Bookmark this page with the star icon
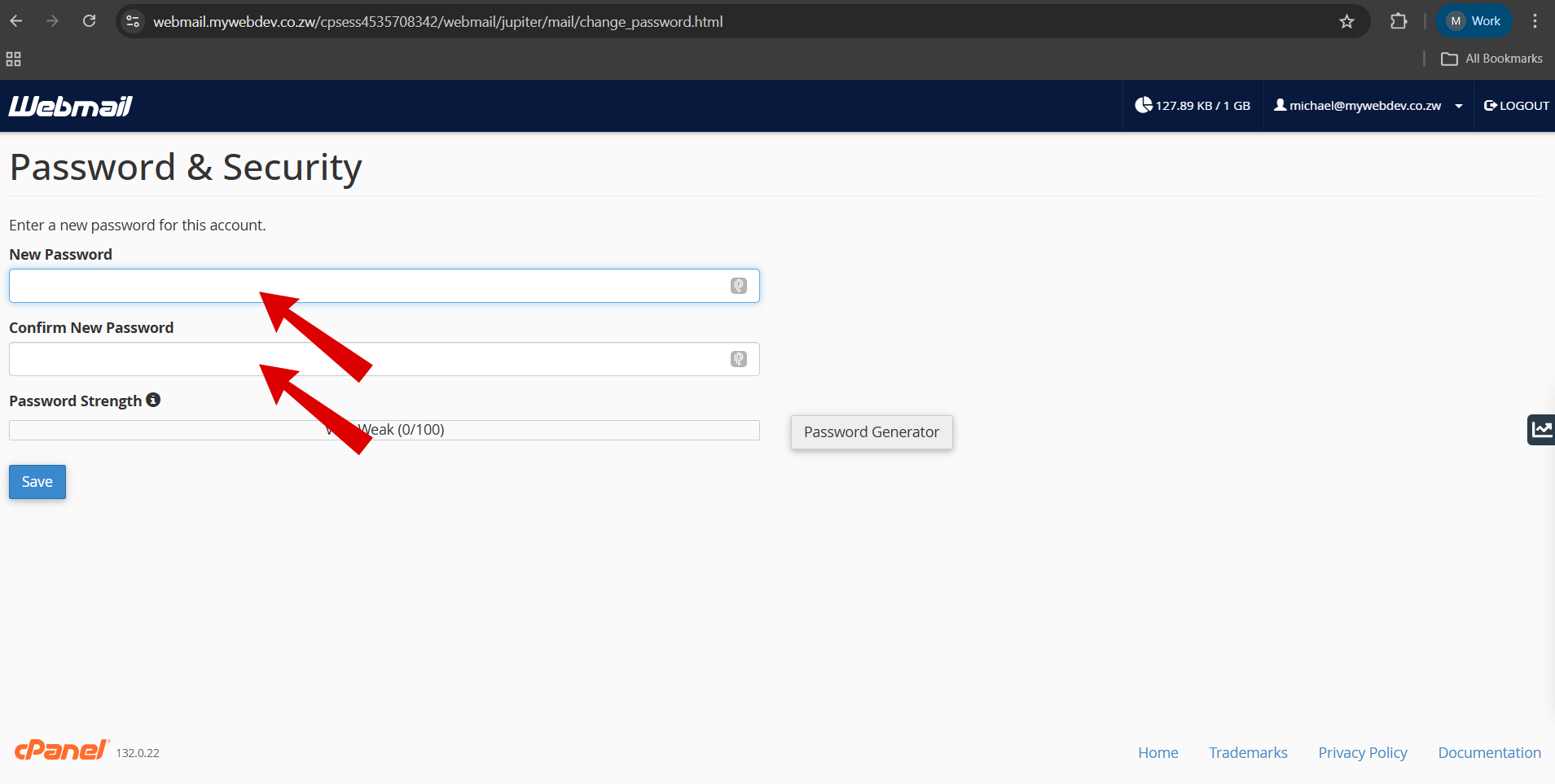This screenshot has width=1555, height=784. (x=1346, y=22)
